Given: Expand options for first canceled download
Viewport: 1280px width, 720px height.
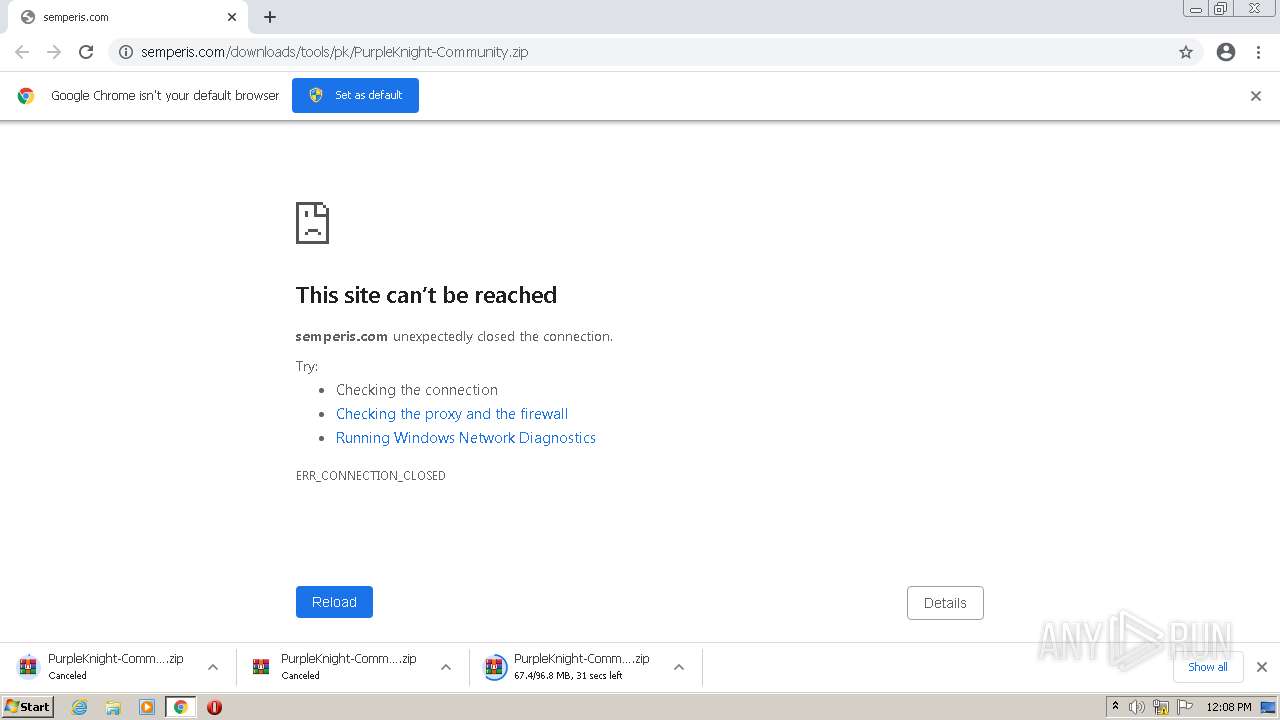Looking at the screenshot, I should tap(213, 667).
